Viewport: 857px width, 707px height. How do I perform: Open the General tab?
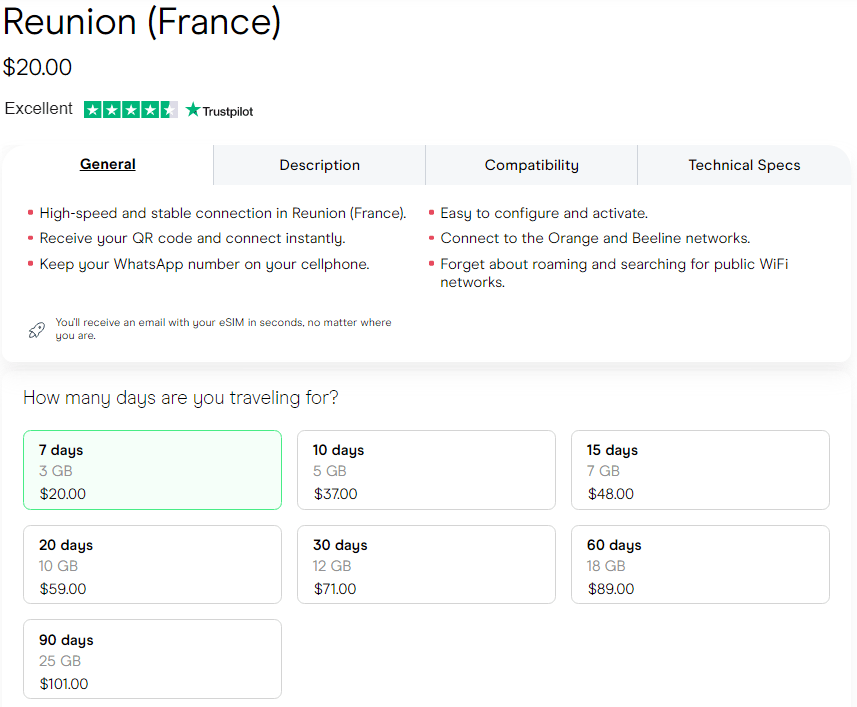click(108, 165)
